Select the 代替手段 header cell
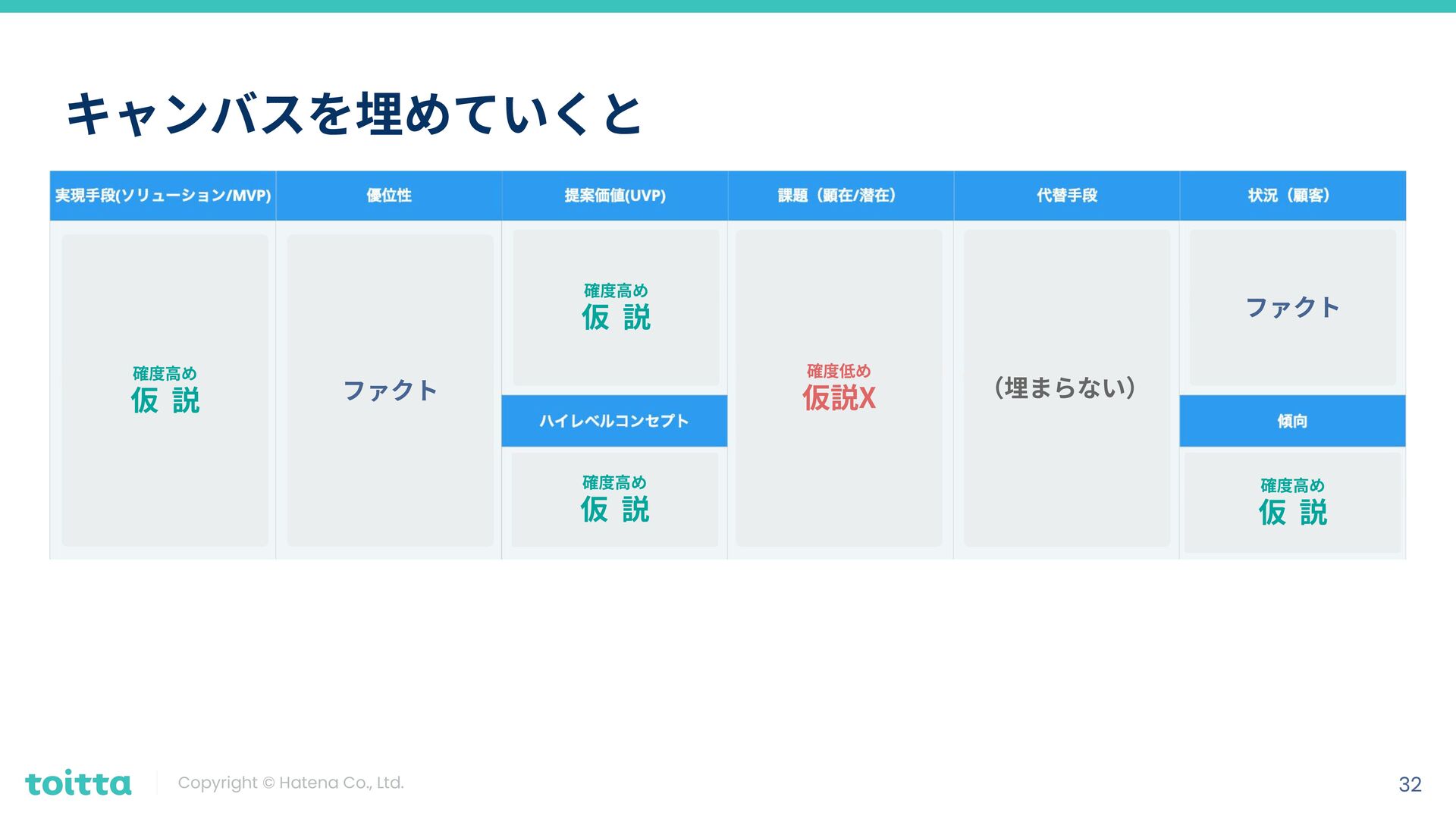1456x819 pixels. click(1066, 196)
